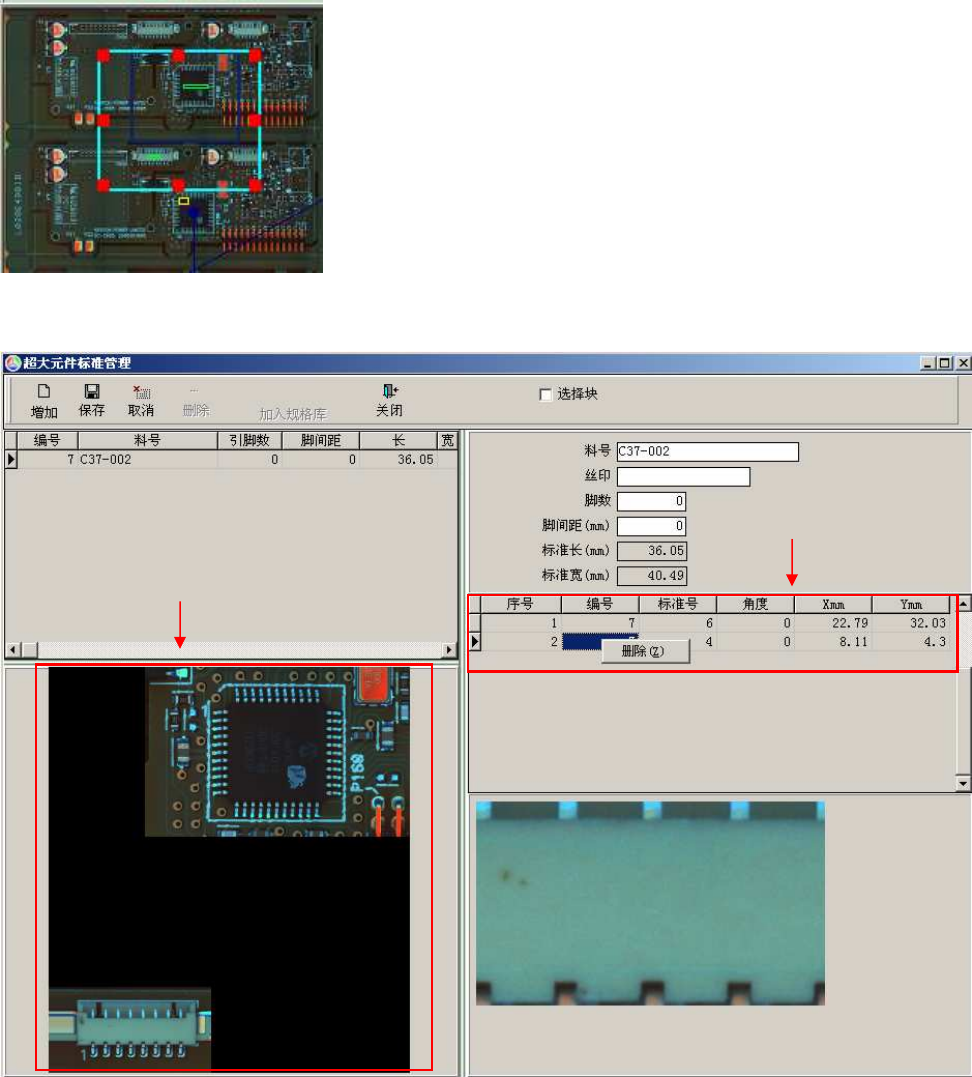The width and height of the screenshot is (972, 1077).
Task: Click up arrow of sub-table vertical scrollbar
Action: point(964,604)
